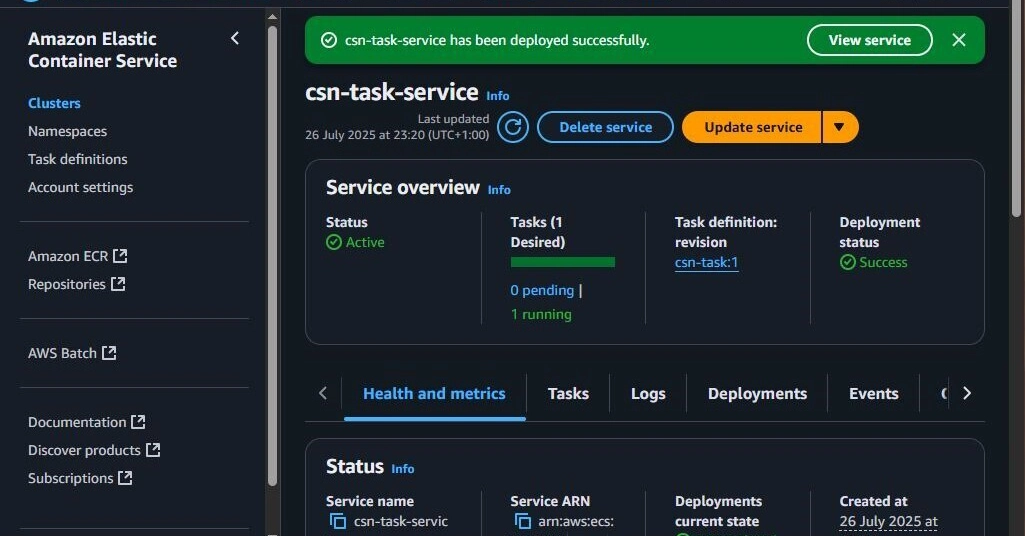Click the 'Created at' date value
Viewport: 1025px width, 536px height.
(x=888, y=522)
